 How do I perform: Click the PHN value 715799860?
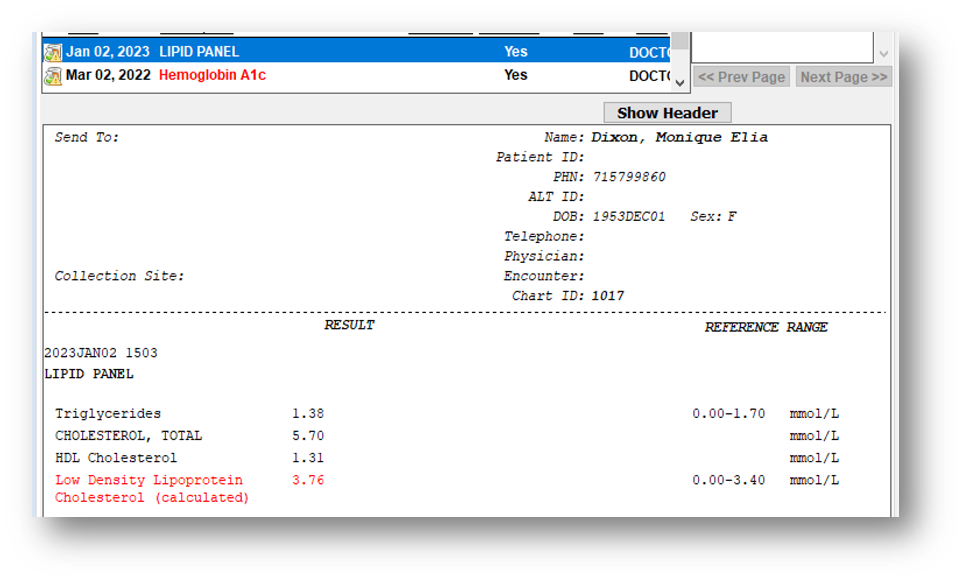(629, 177)
